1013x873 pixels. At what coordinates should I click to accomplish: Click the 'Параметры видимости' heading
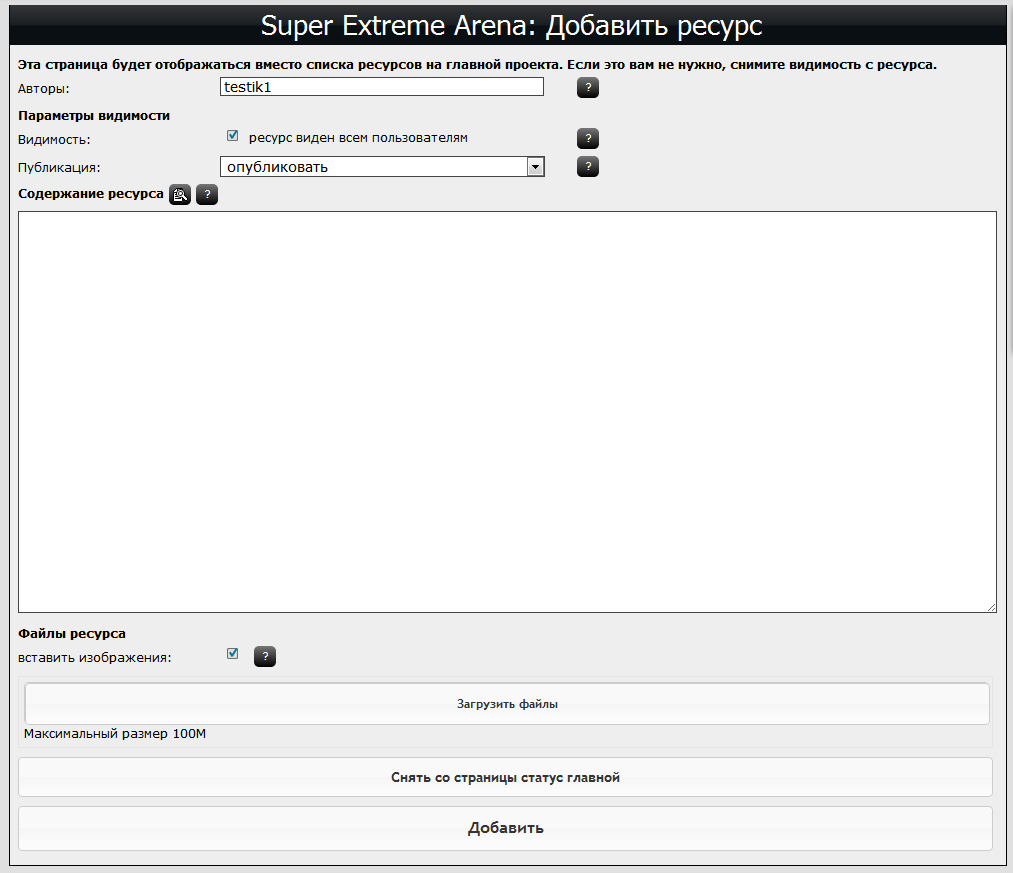94,116
